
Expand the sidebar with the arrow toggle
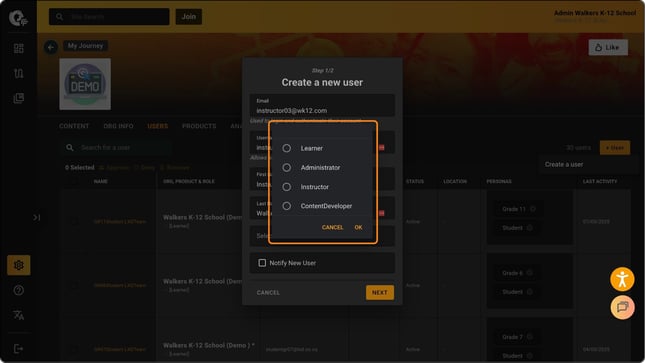[37, 217]
